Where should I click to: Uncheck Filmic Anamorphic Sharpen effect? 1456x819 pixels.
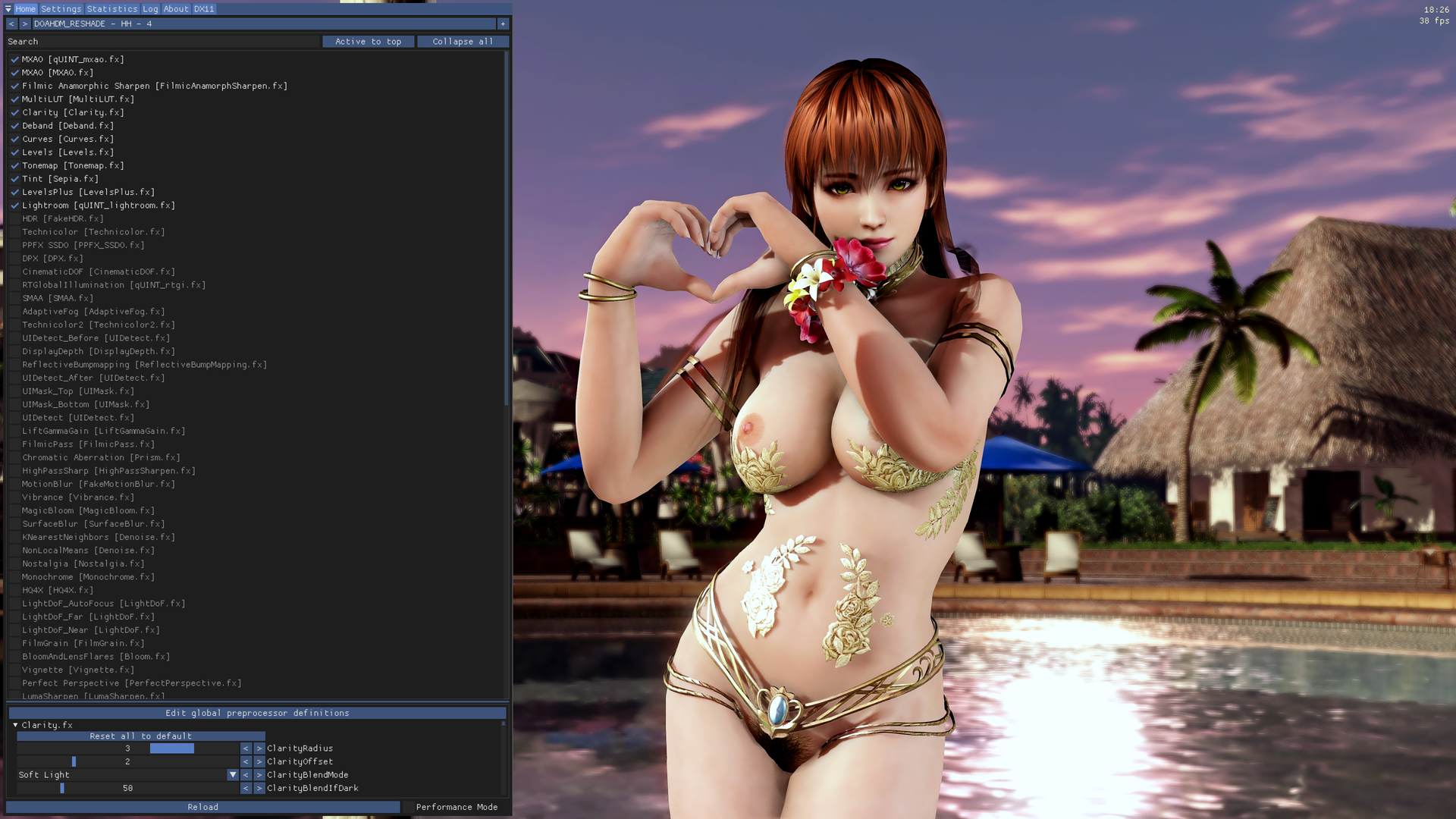[x=14, y=86]
